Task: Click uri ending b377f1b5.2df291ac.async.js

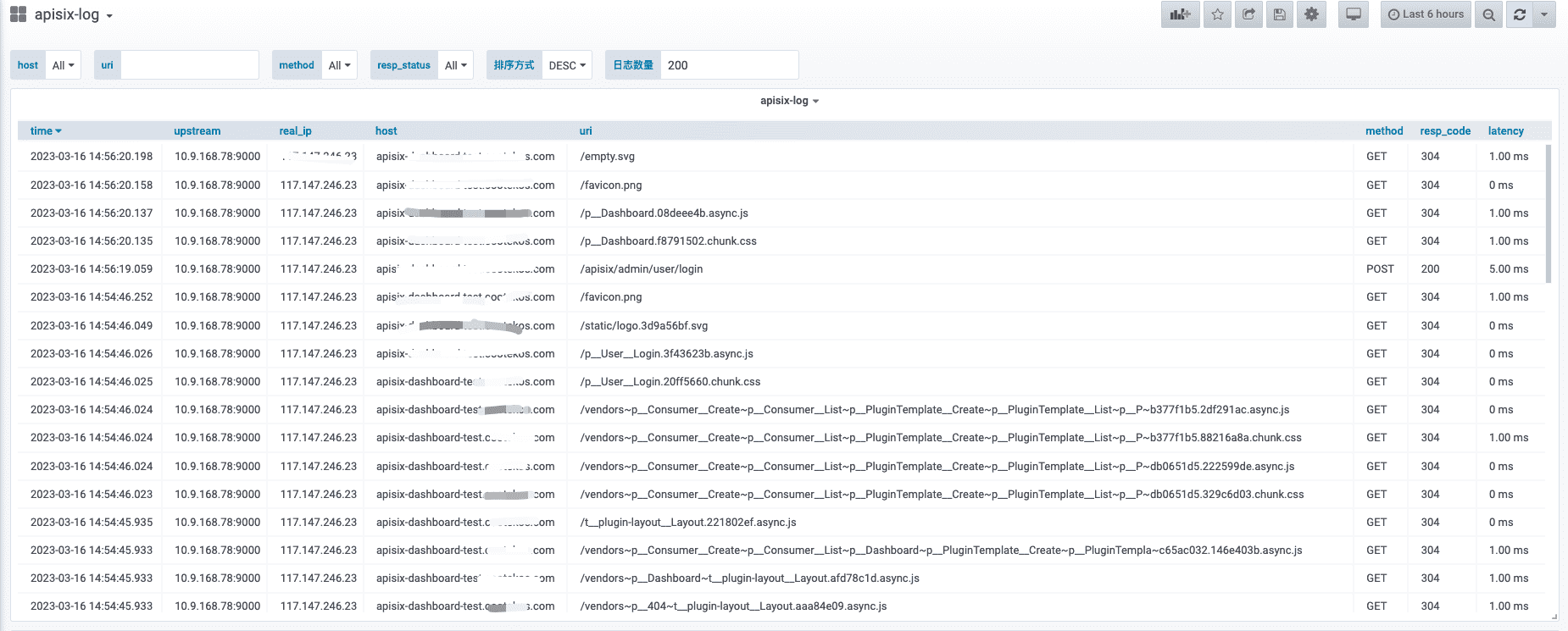Action: coord(961,410)
